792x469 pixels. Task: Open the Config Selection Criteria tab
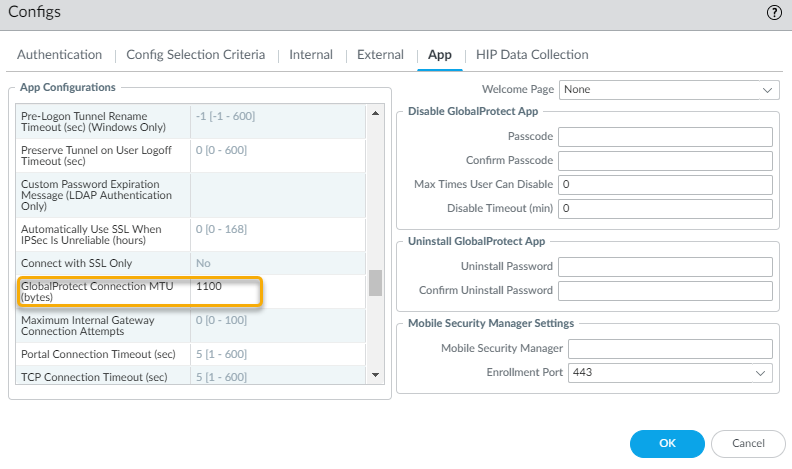pos(196,55)
